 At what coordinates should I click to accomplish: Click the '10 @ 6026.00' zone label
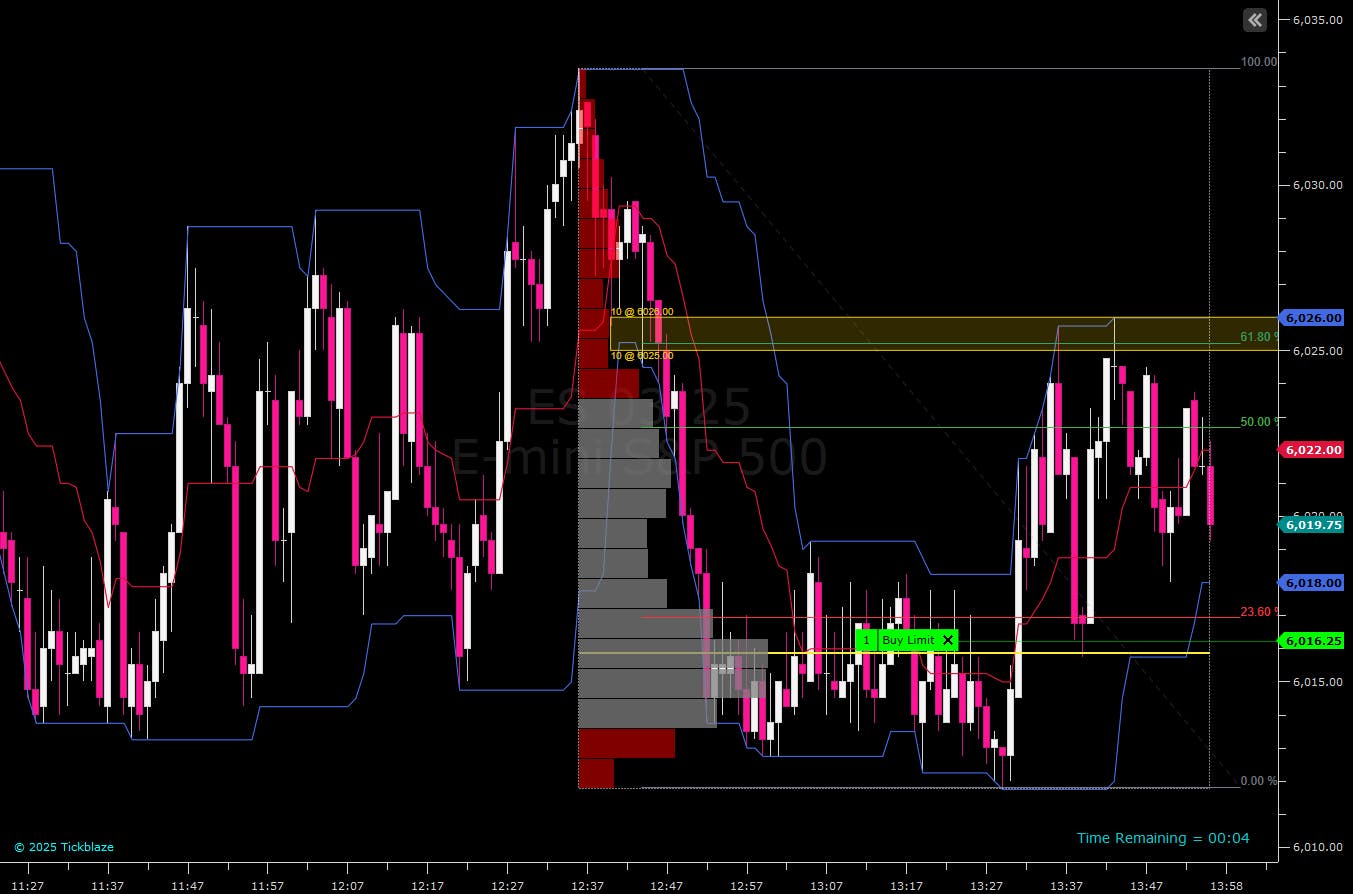[642, 312]
